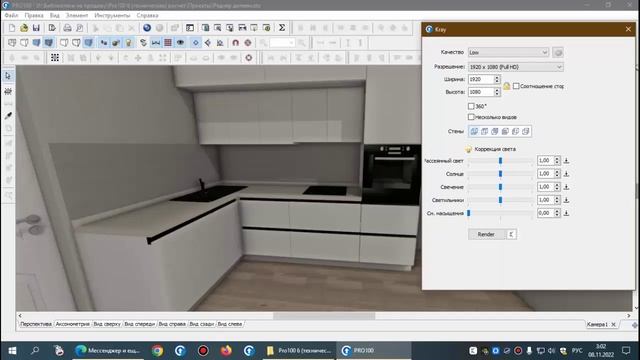Click the light bulb next to Коррекция света
The height and width of the screenshot is (360, 640).
(x=469, y=149)
